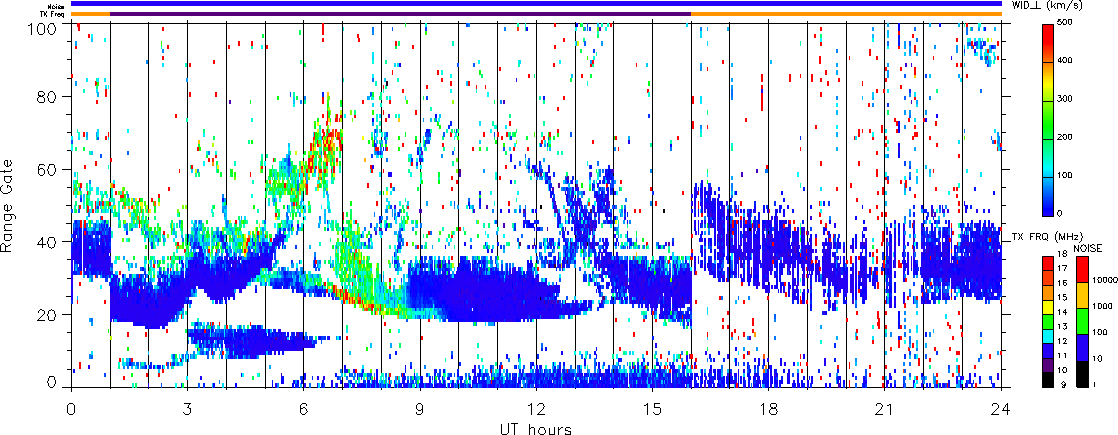The height and width of the screenshot is (435, 1118).
Task: Click the "UT hours" x-axis title
Action: [536, 428]
